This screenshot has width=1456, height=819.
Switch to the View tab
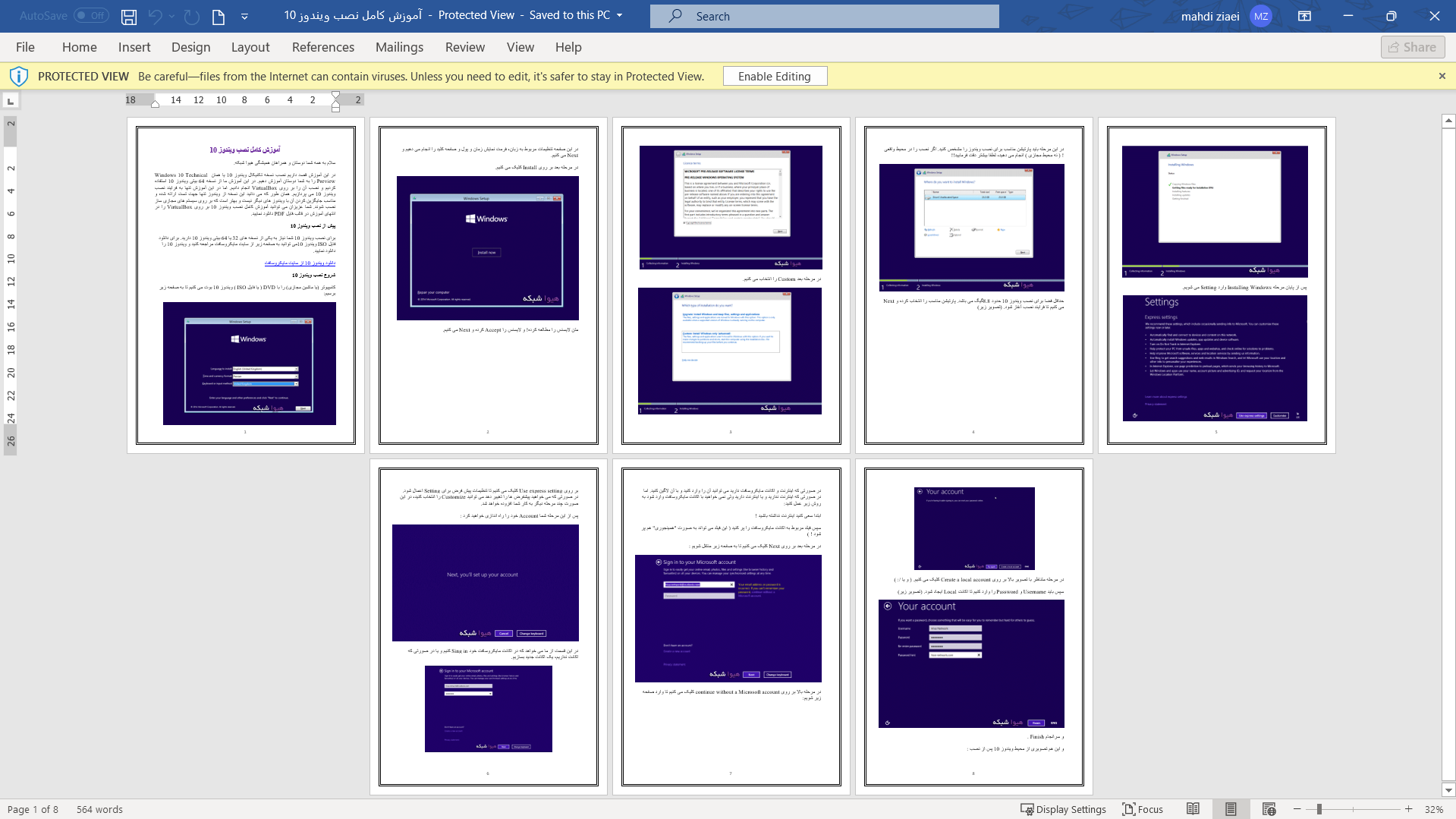coord(520,47)
